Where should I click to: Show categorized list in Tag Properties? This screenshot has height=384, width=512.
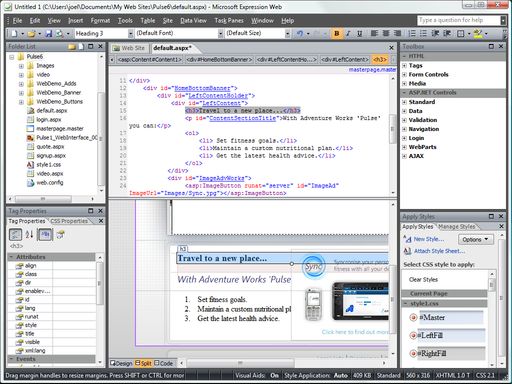[x=15, y=235]
